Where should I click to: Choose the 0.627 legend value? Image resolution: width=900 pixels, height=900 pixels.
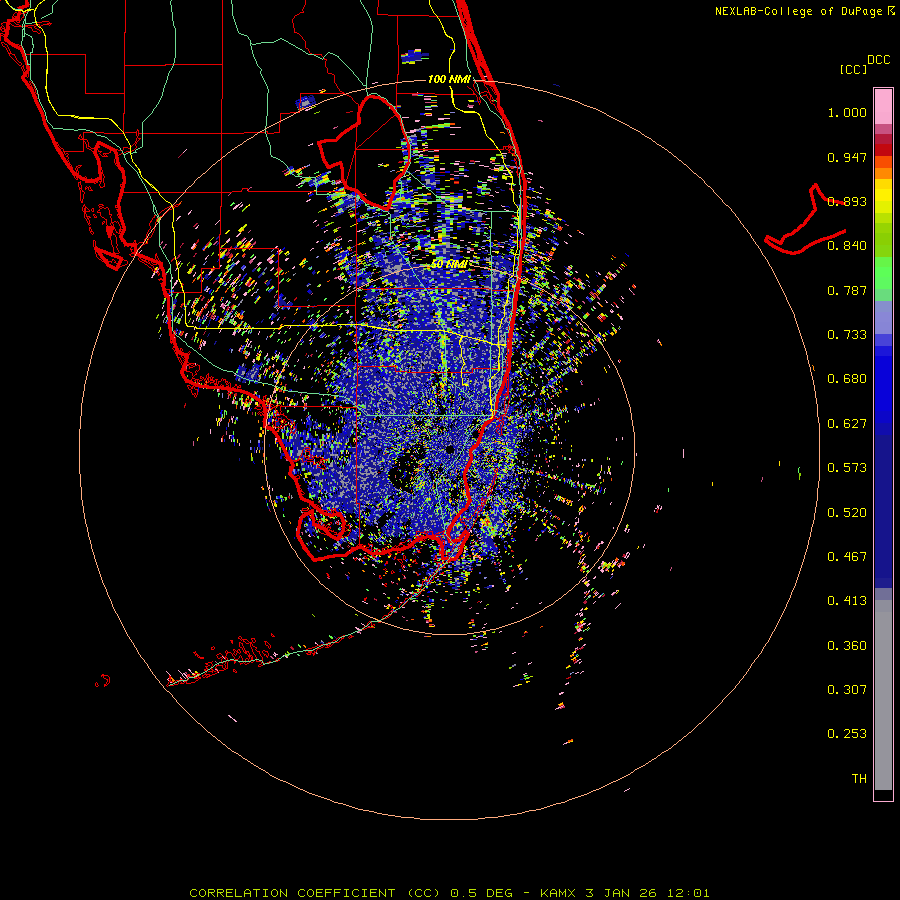(847, 424)
